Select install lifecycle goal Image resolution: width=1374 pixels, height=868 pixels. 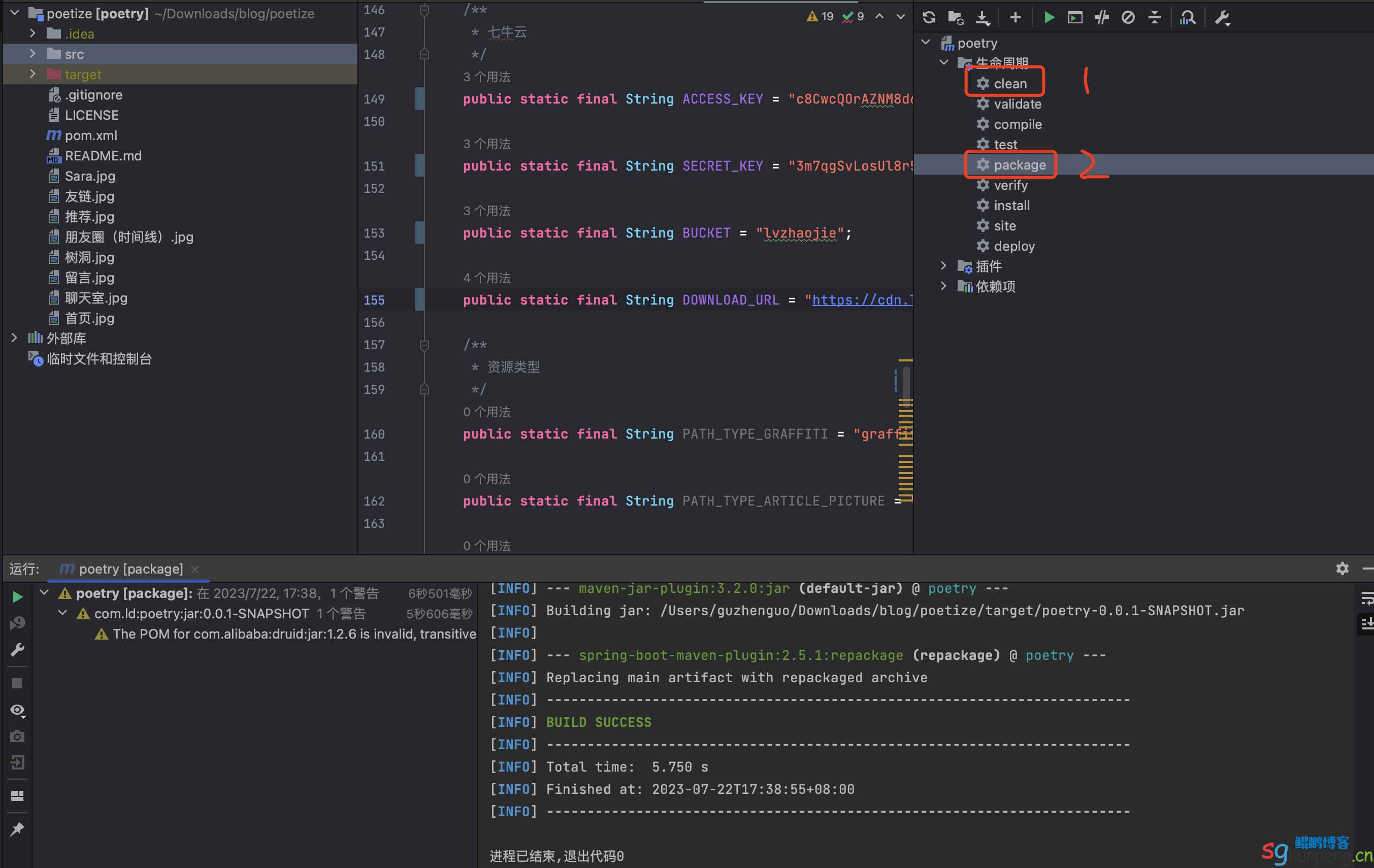1011,205
